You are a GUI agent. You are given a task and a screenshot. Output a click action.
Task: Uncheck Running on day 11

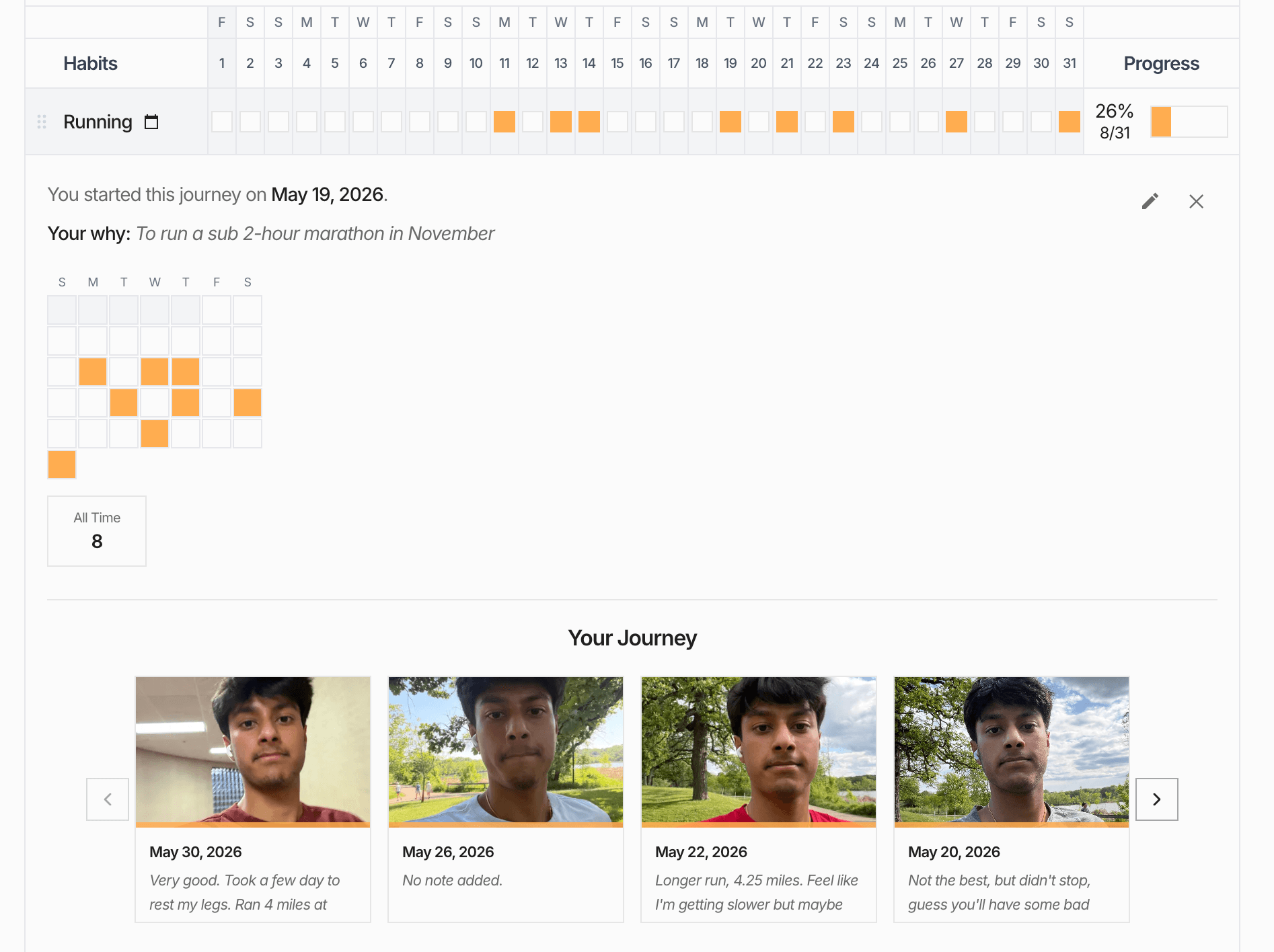(x=504, y=122)
